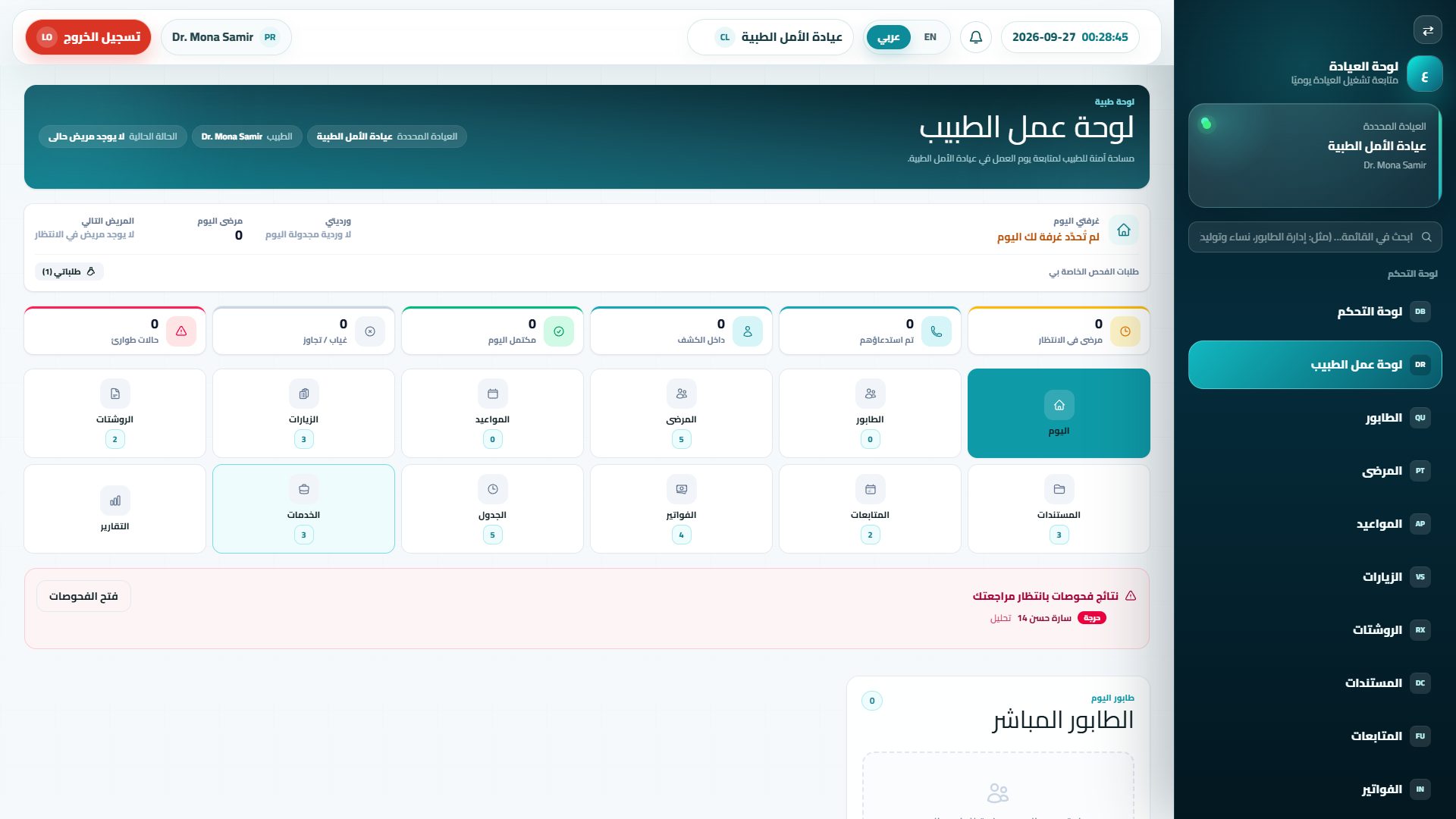Image resolution: width=1456 pixels, height=819 pixels.
Task: Click فتح الفحوصات button
Action: [83, 596]
